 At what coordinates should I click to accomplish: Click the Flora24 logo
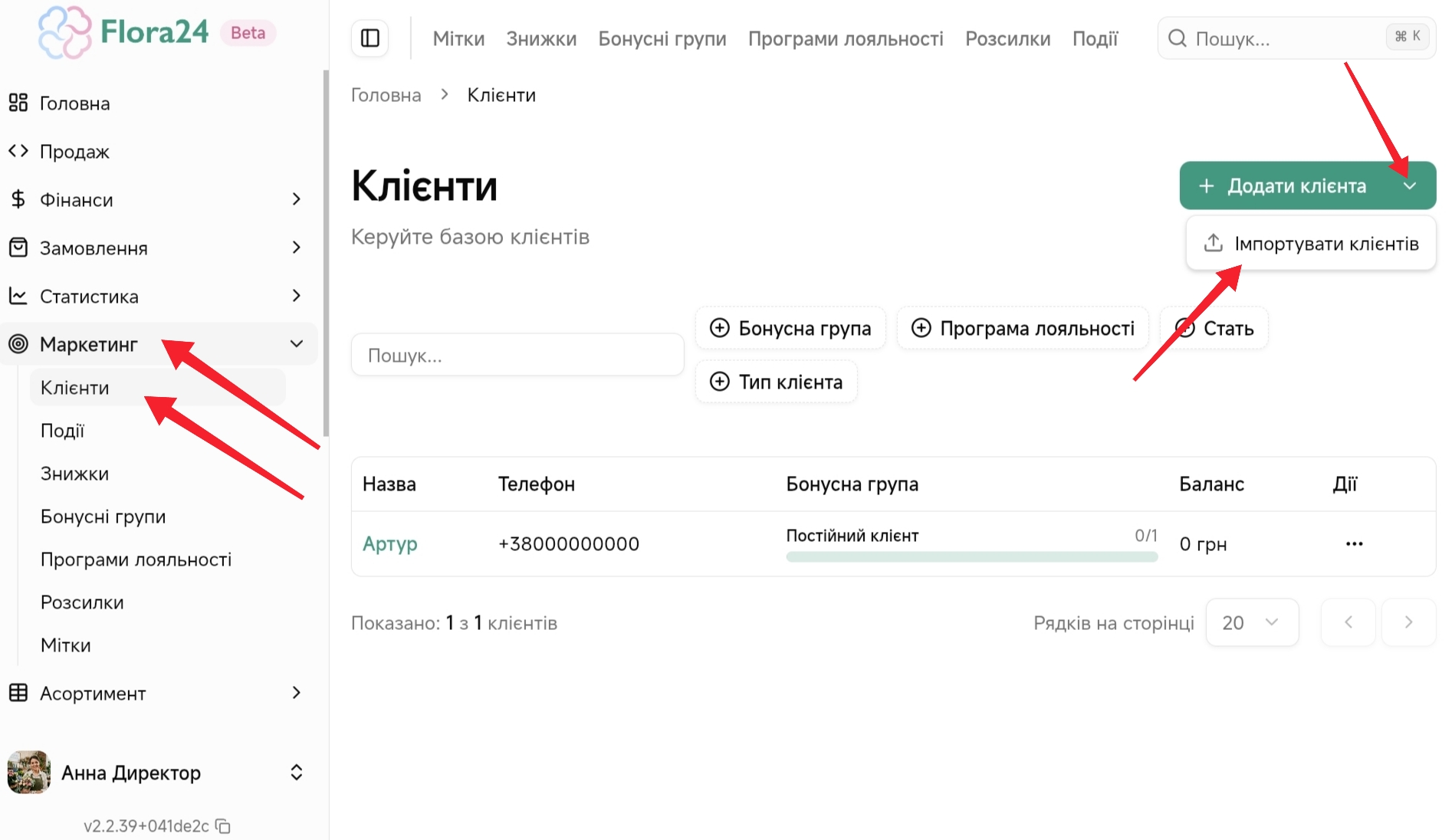pyautogui.click(x=123, y=32)
